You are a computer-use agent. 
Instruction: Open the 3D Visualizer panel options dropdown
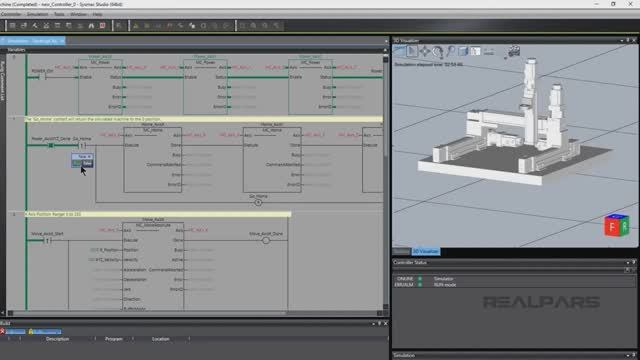[x=622, y=40]
